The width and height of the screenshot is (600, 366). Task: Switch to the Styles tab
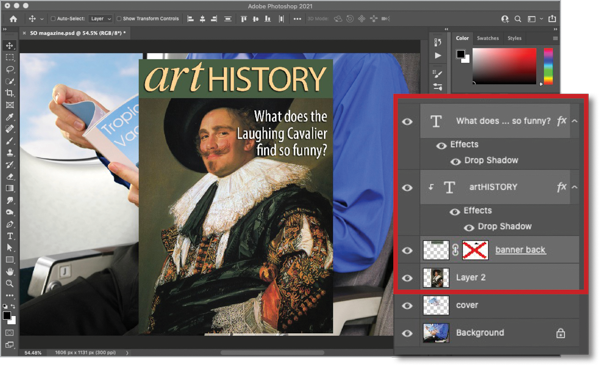(514, 38)
